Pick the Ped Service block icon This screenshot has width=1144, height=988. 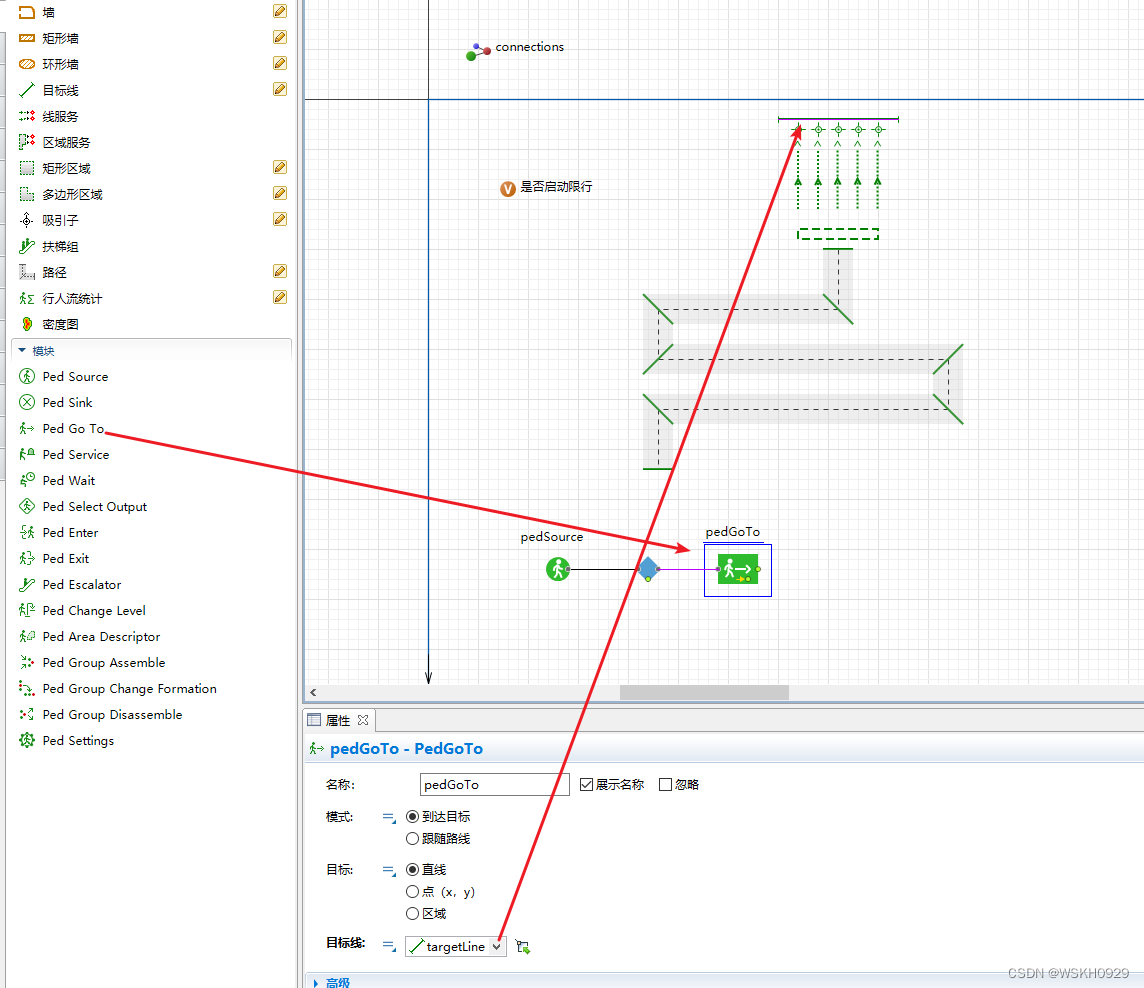(27, 455)
